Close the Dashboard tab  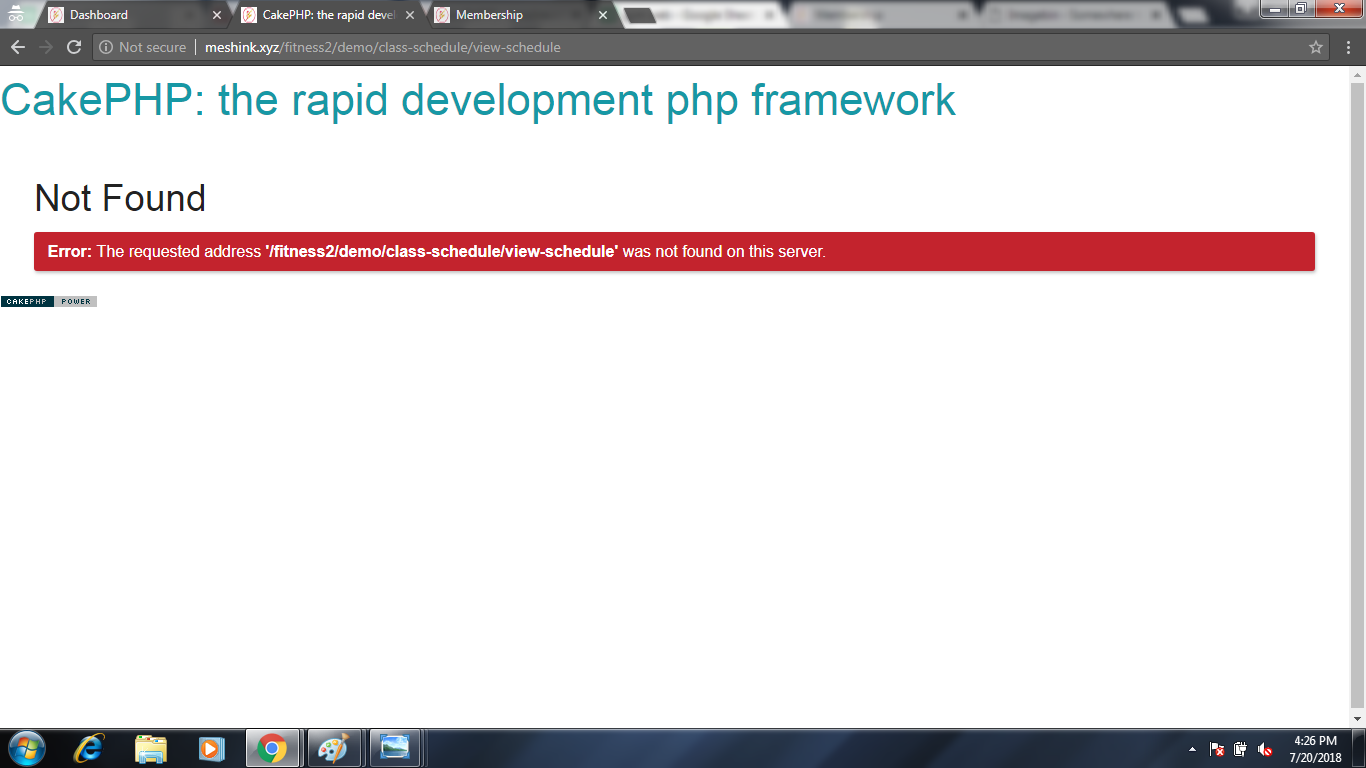[217, 15]
